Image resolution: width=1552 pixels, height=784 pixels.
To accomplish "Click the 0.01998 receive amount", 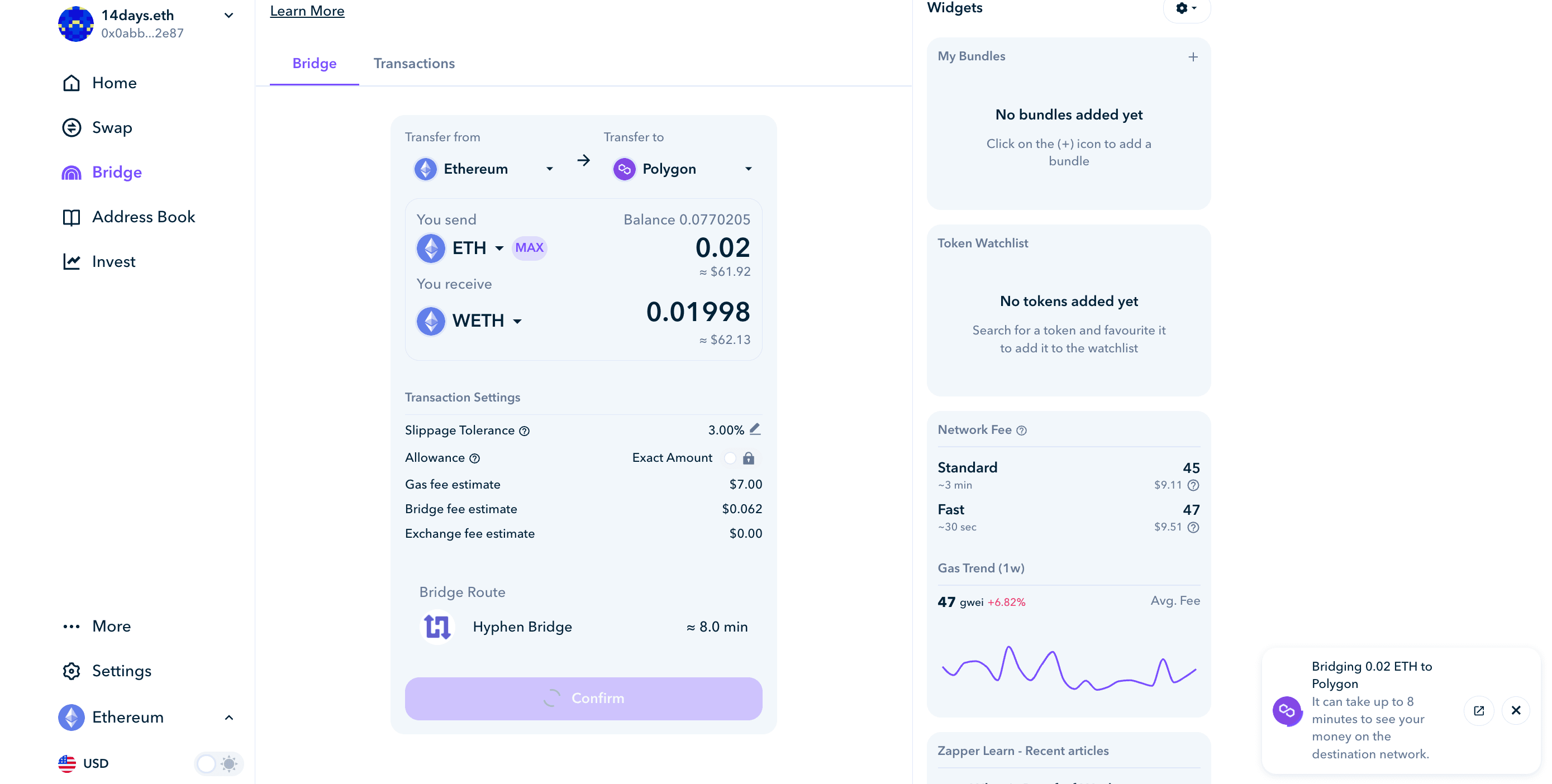I will pyautogui.click(x=698, y=312).
